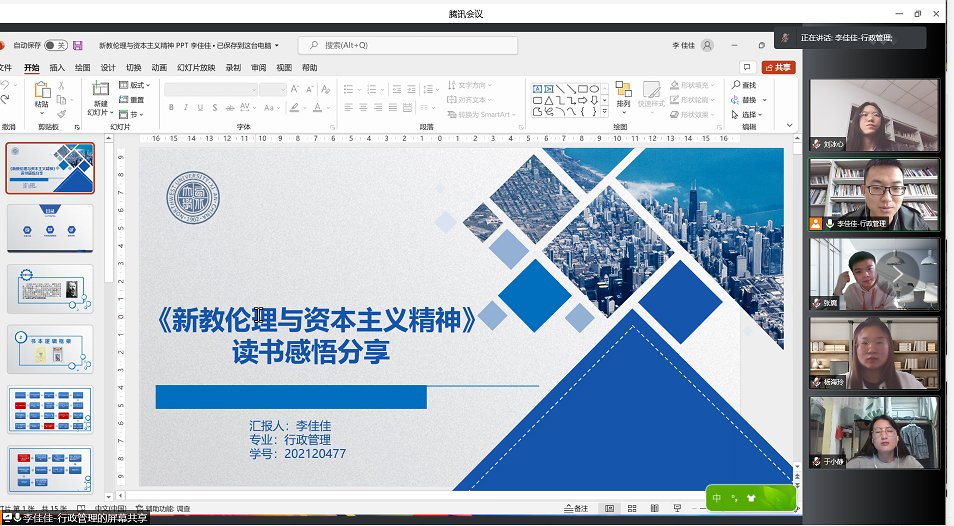Click the Find (查找) magnifier tool

pyautogui.click(x=744, y=85)
